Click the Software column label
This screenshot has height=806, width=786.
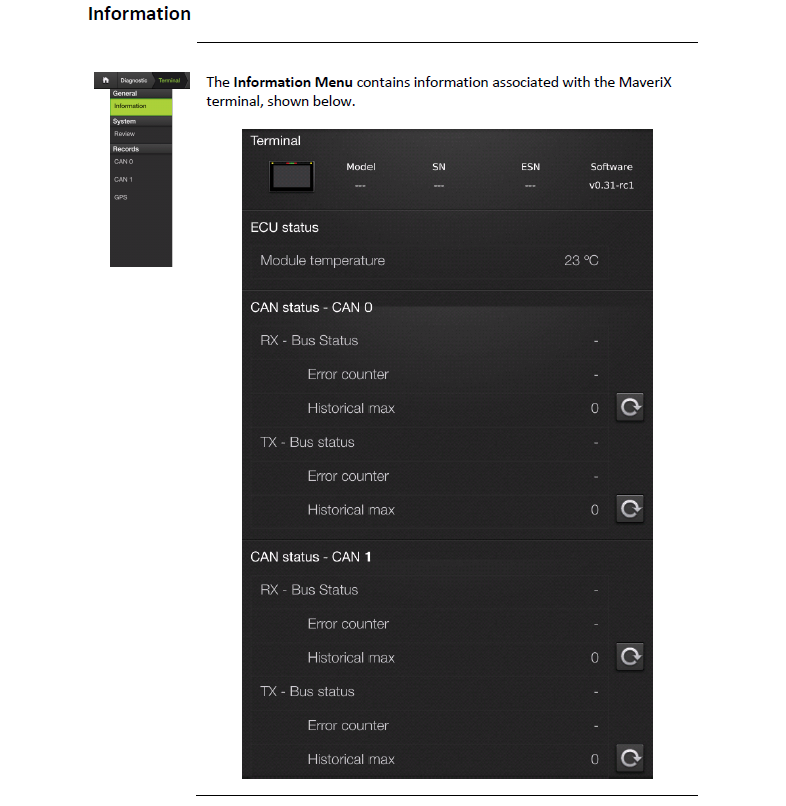click(x=611, y=167)
